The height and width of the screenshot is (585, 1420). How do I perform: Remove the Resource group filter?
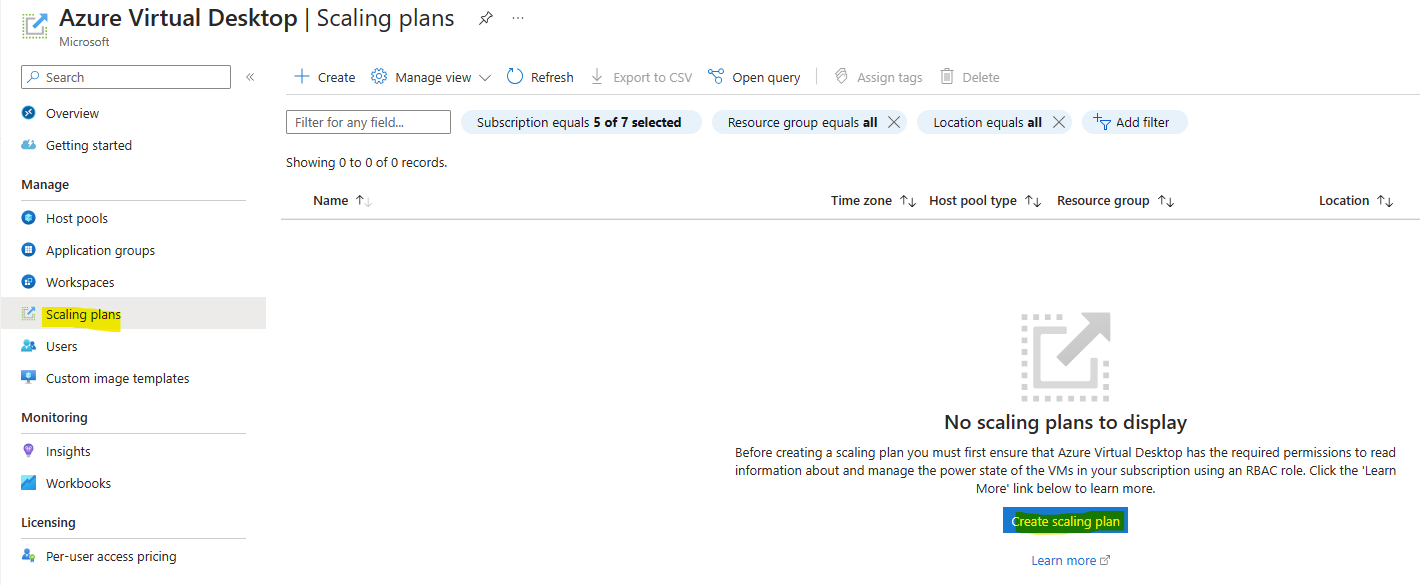[x=894, y=122]
